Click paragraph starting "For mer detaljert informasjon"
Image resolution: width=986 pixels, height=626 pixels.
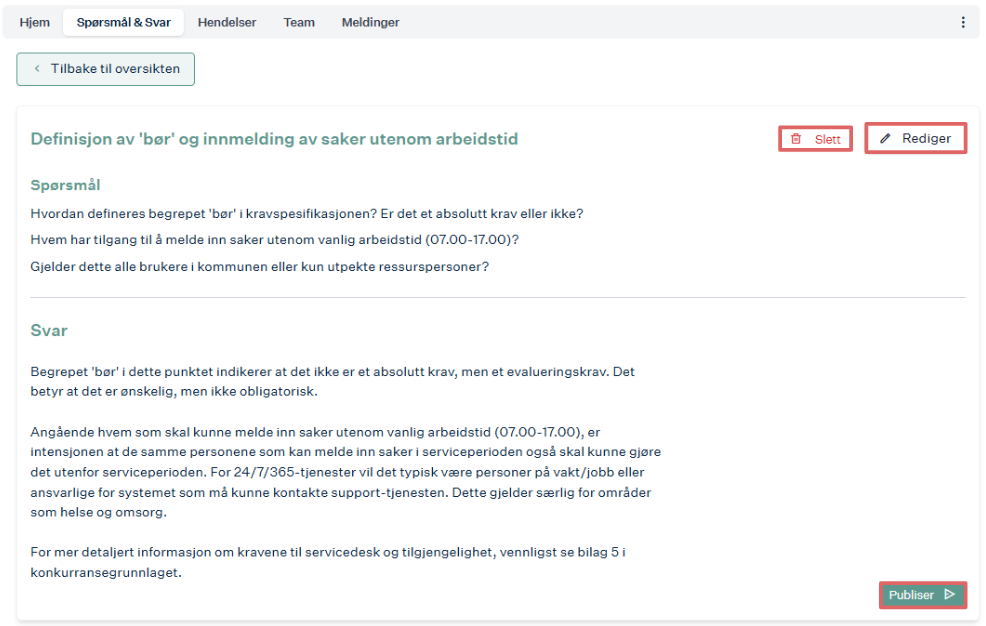click(328, 563)
